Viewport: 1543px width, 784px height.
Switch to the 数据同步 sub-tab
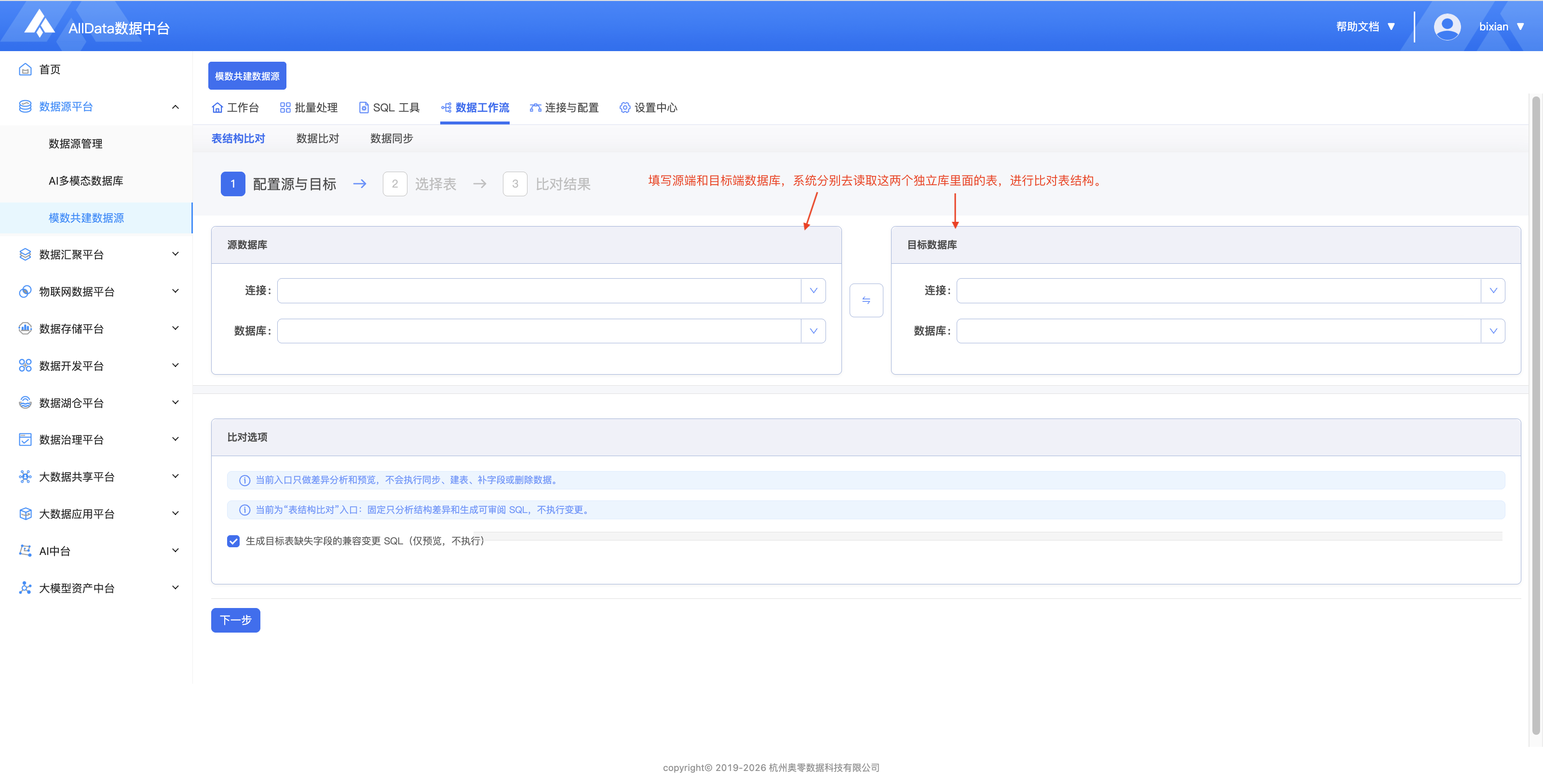point(392,138)
